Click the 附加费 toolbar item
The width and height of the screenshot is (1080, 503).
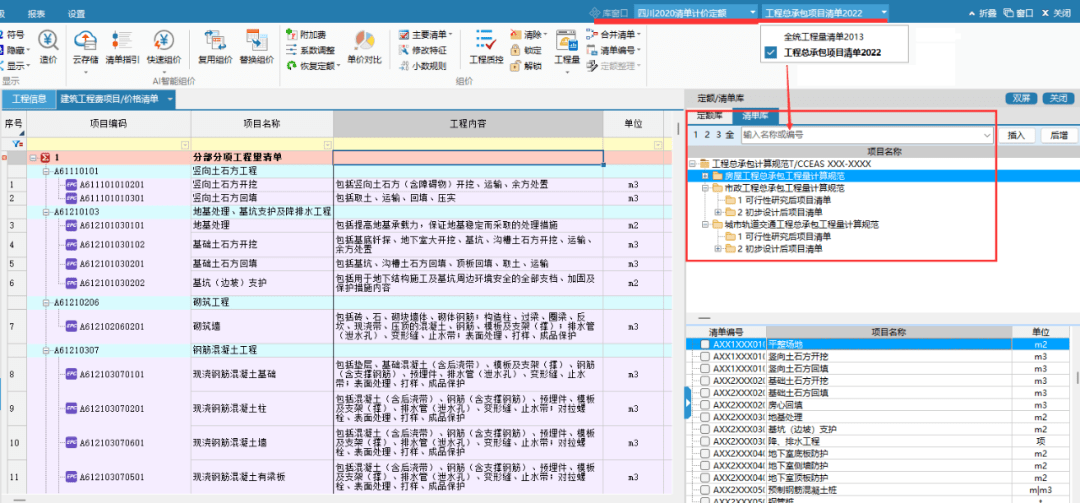click(307, 34)
